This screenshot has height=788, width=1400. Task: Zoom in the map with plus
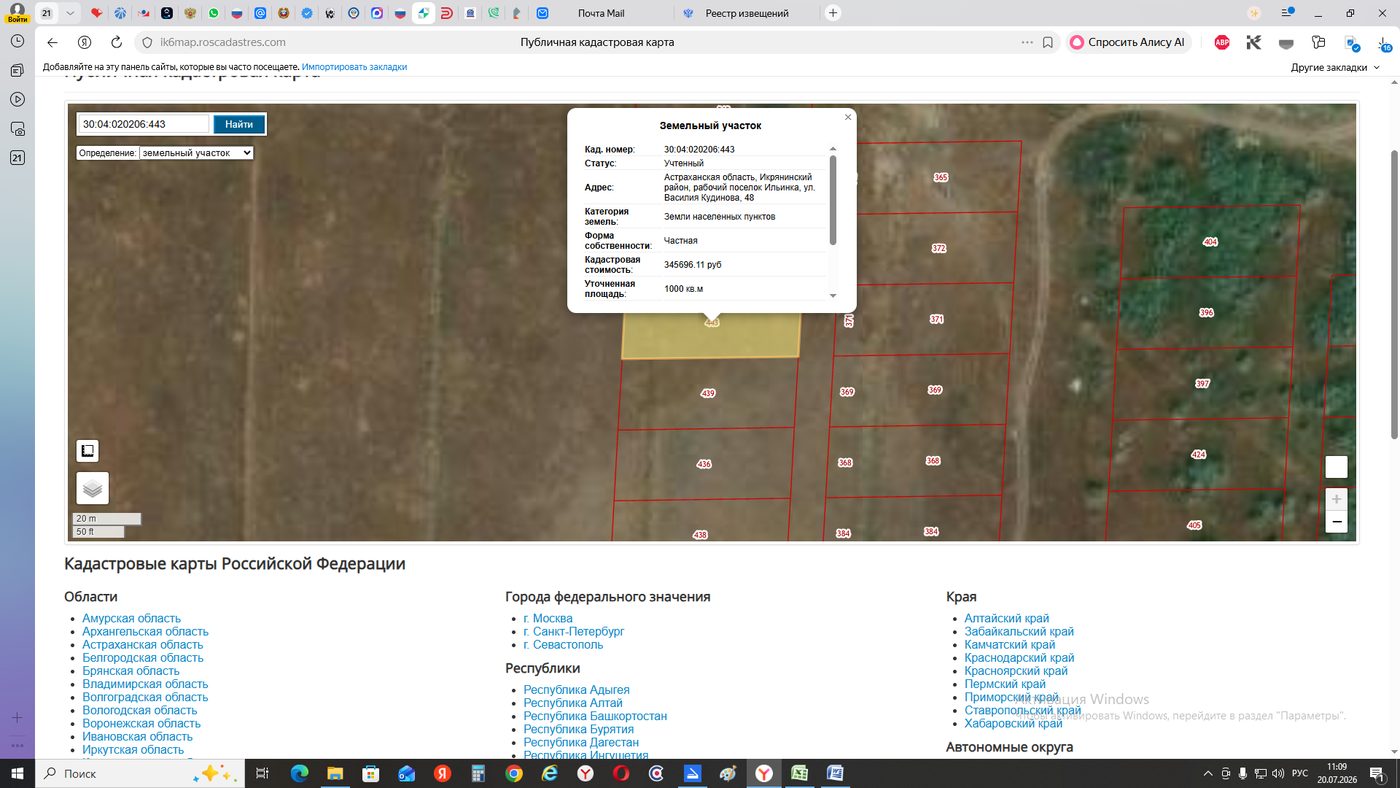coord(1336,499)
